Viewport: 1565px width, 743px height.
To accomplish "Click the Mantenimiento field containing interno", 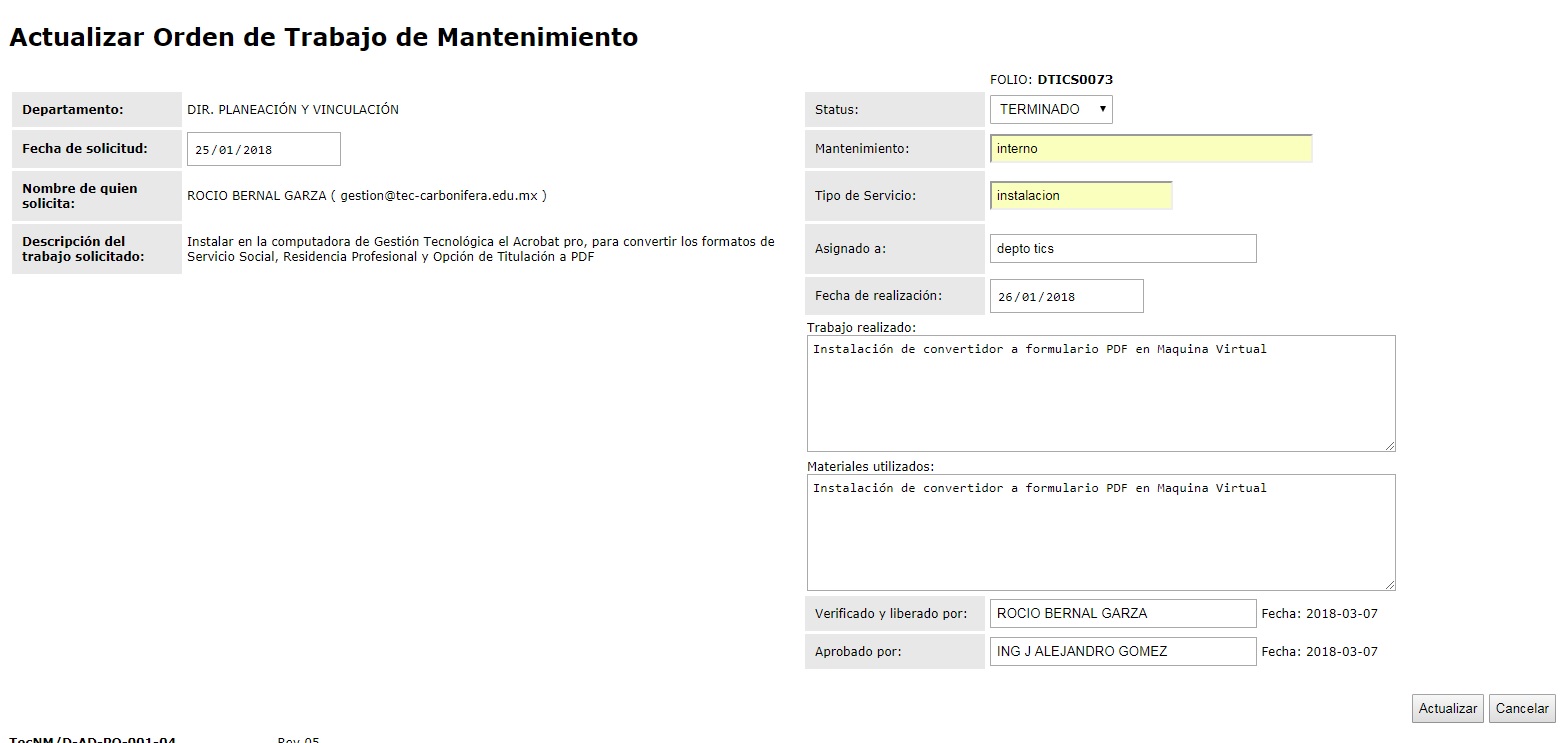I will point(1150,149).
